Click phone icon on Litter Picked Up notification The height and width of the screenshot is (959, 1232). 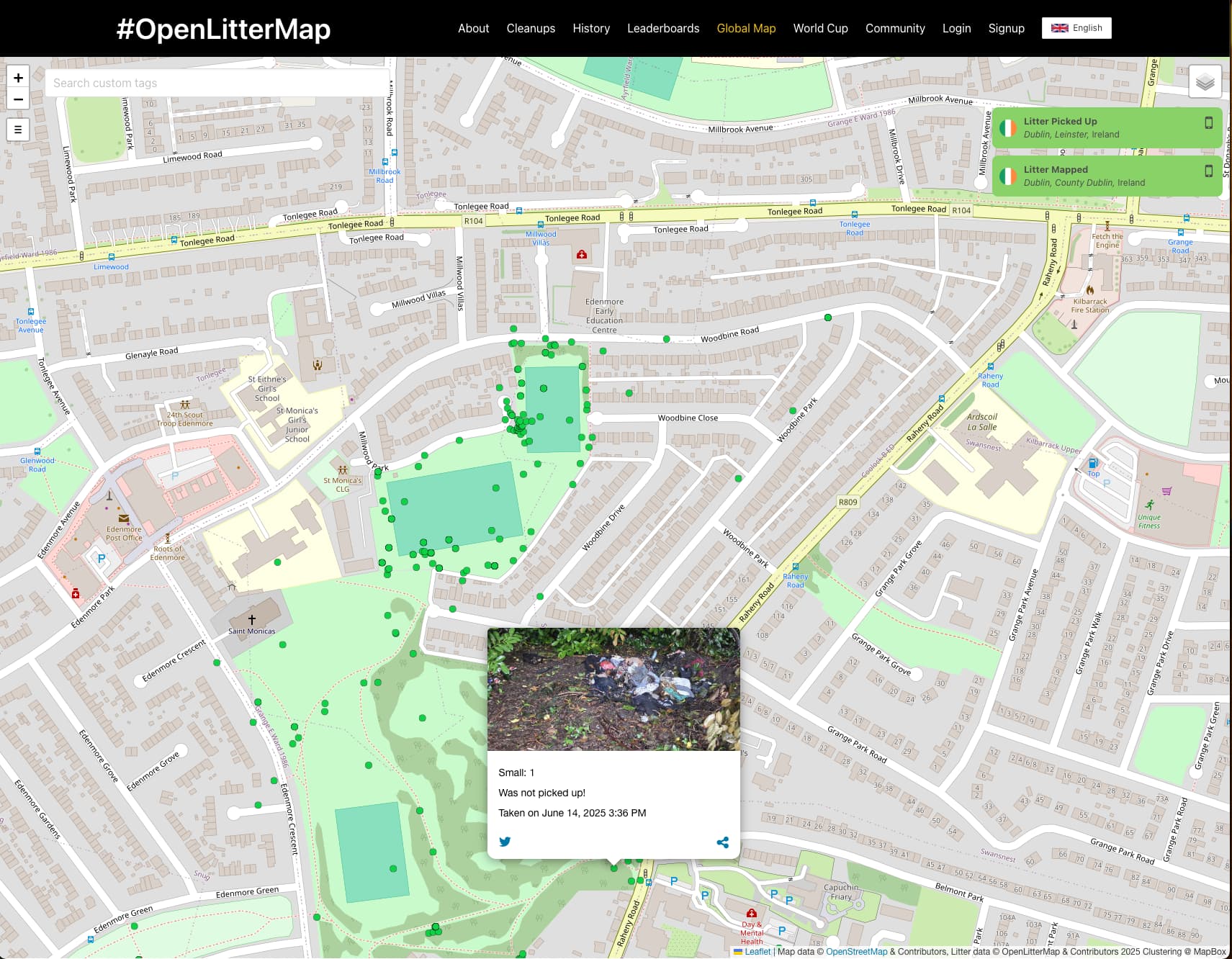pyautogui.click(x=1209, y=123)
